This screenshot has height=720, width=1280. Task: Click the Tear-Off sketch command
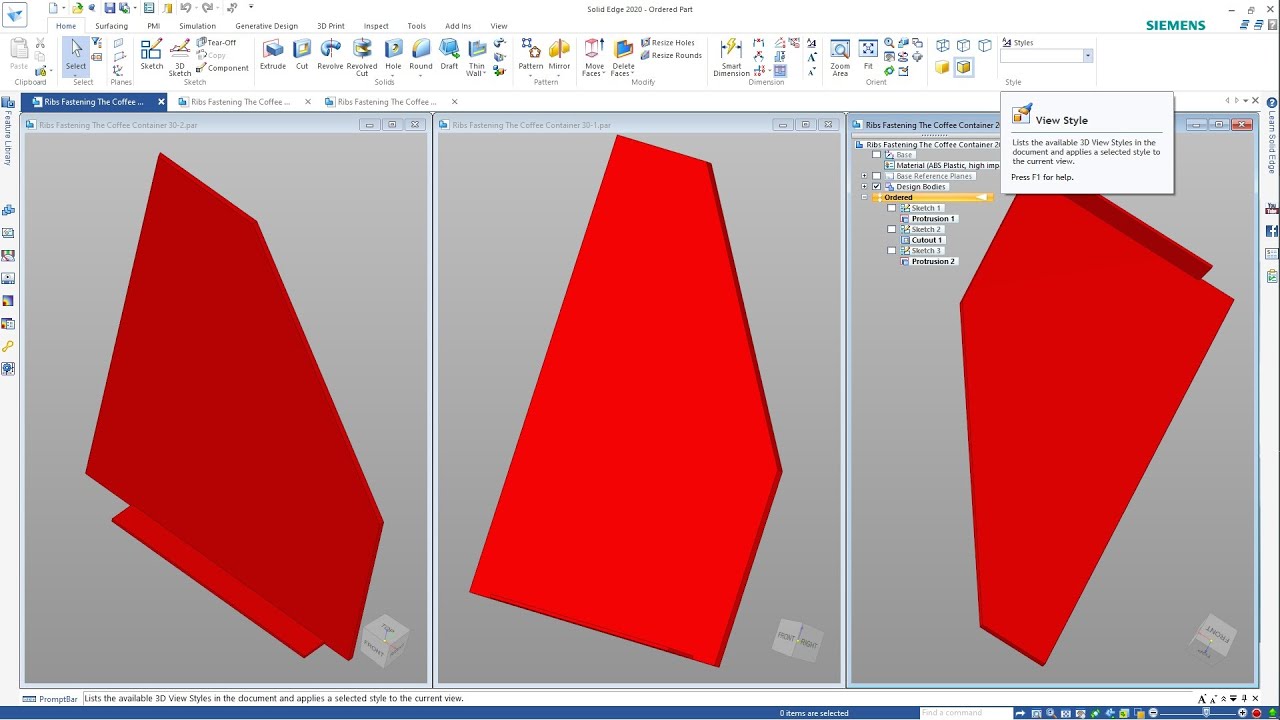[216, 43]
